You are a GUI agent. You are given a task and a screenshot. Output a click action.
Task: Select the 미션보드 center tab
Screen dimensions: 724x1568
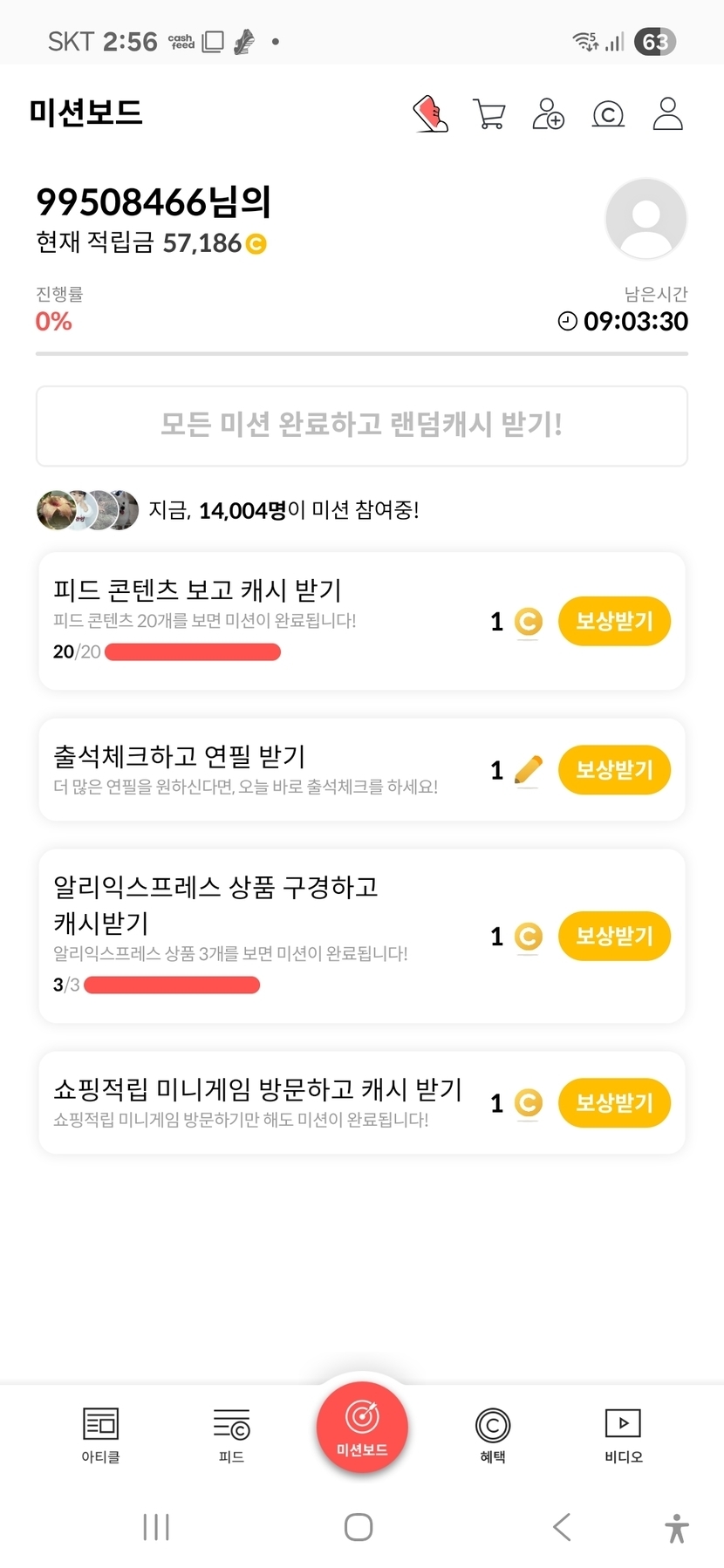pyautogui.click(x=362, y=1428)
